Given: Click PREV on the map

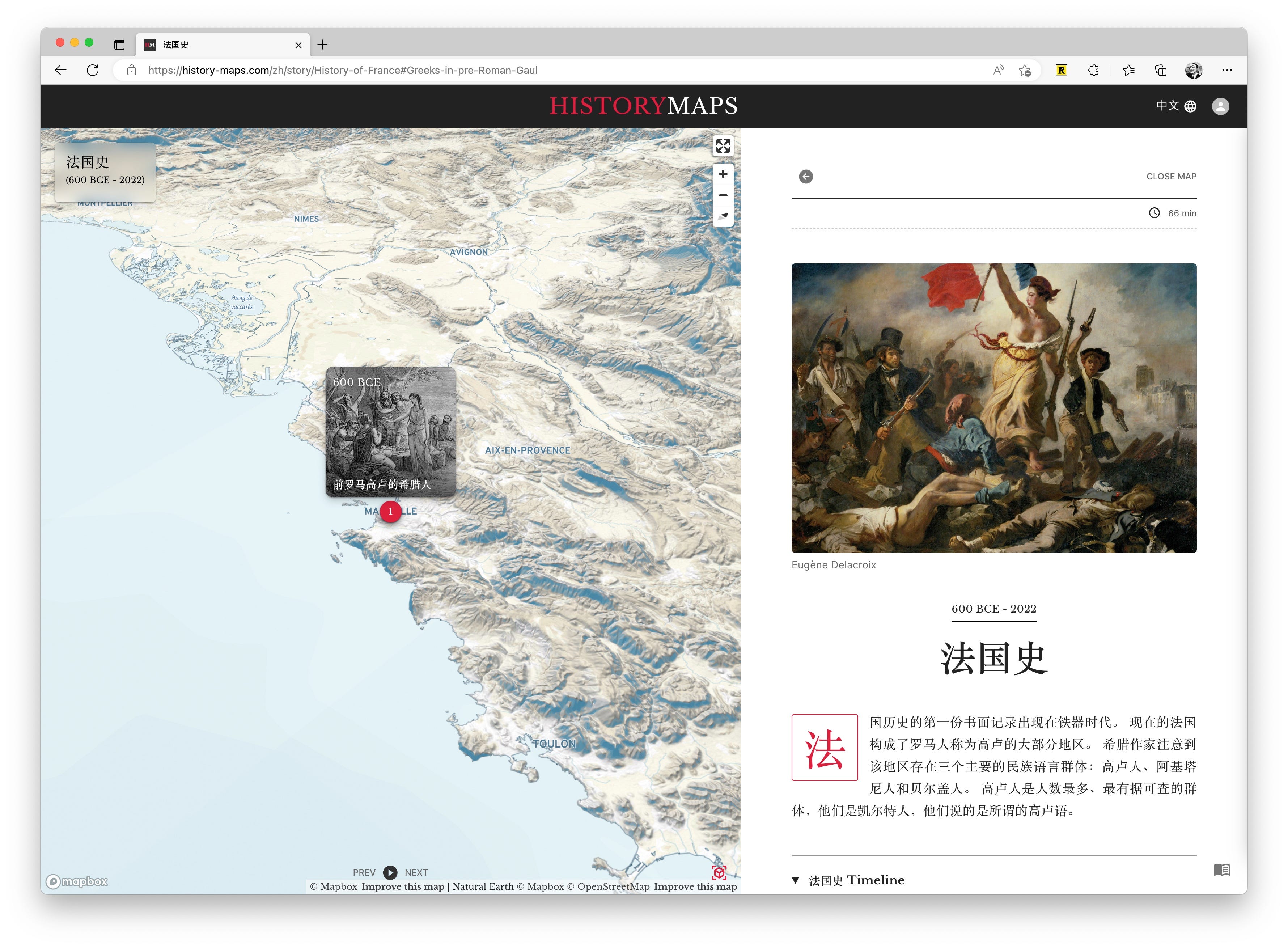Looking at the screenshot, I should 364,872.
